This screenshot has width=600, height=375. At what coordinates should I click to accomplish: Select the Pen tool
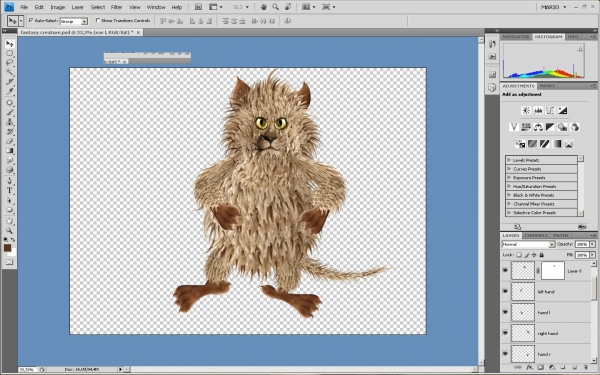(9, 181)
